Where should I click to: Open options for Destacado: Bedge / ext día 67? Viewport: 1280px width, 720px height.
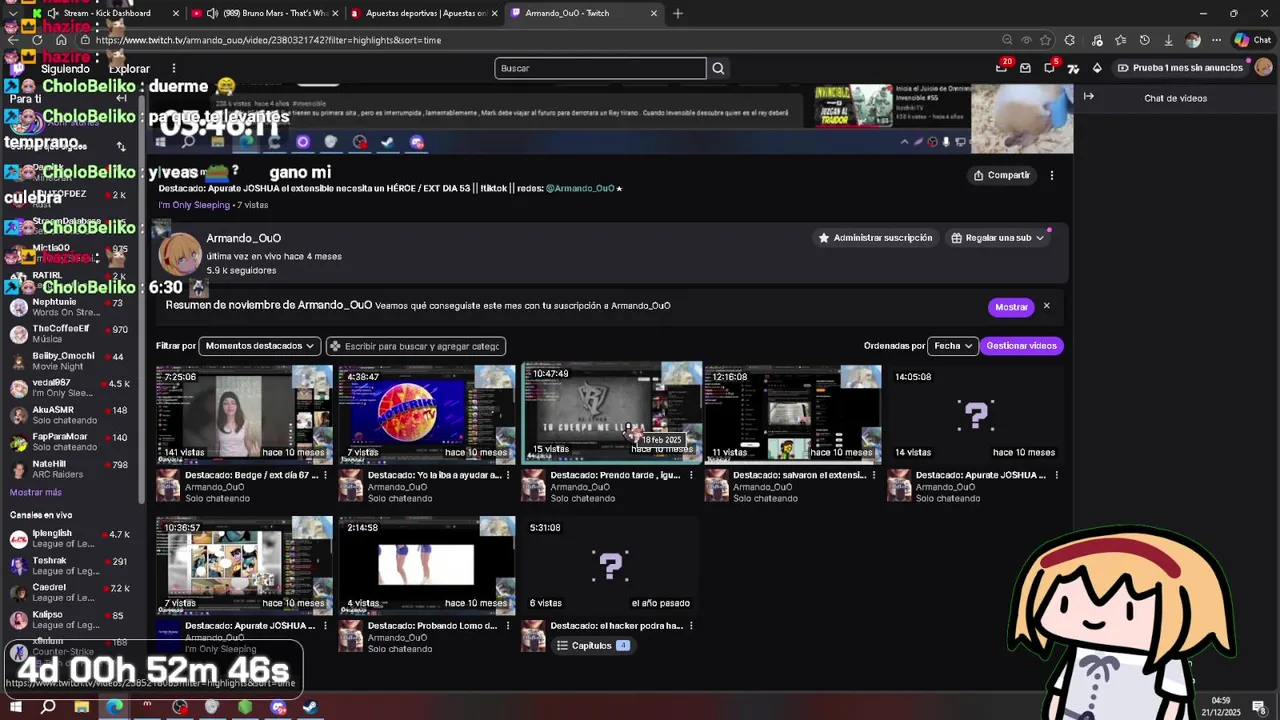coord(325,475)
